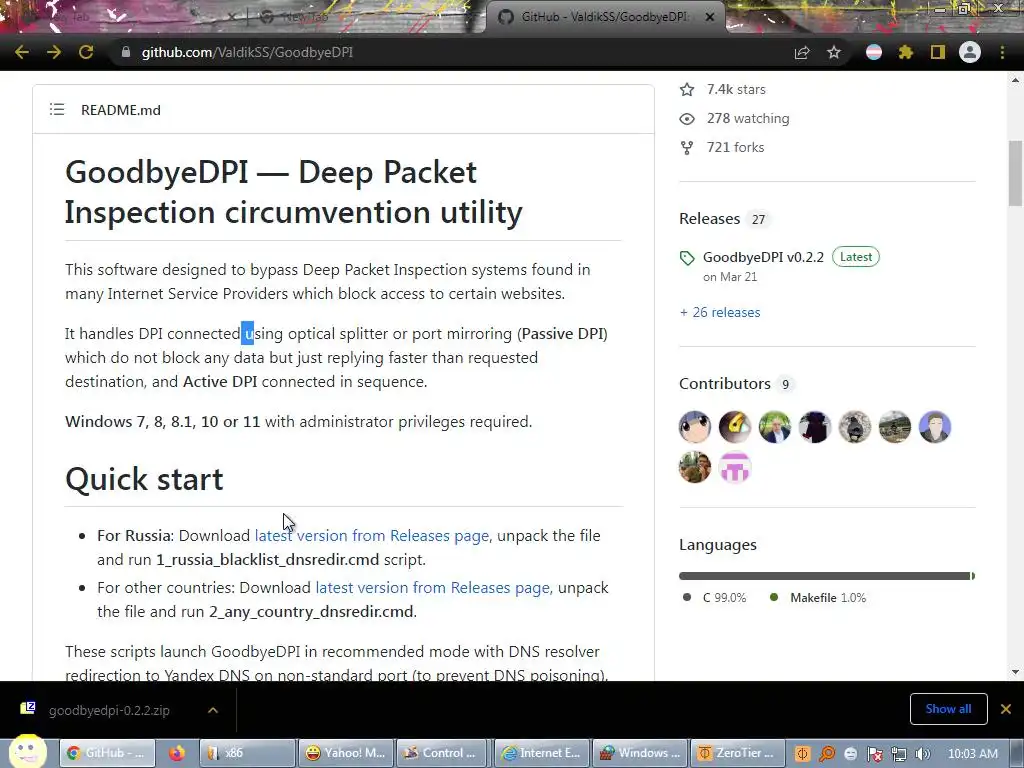Open sixth contributor avatar

(895, 427)
